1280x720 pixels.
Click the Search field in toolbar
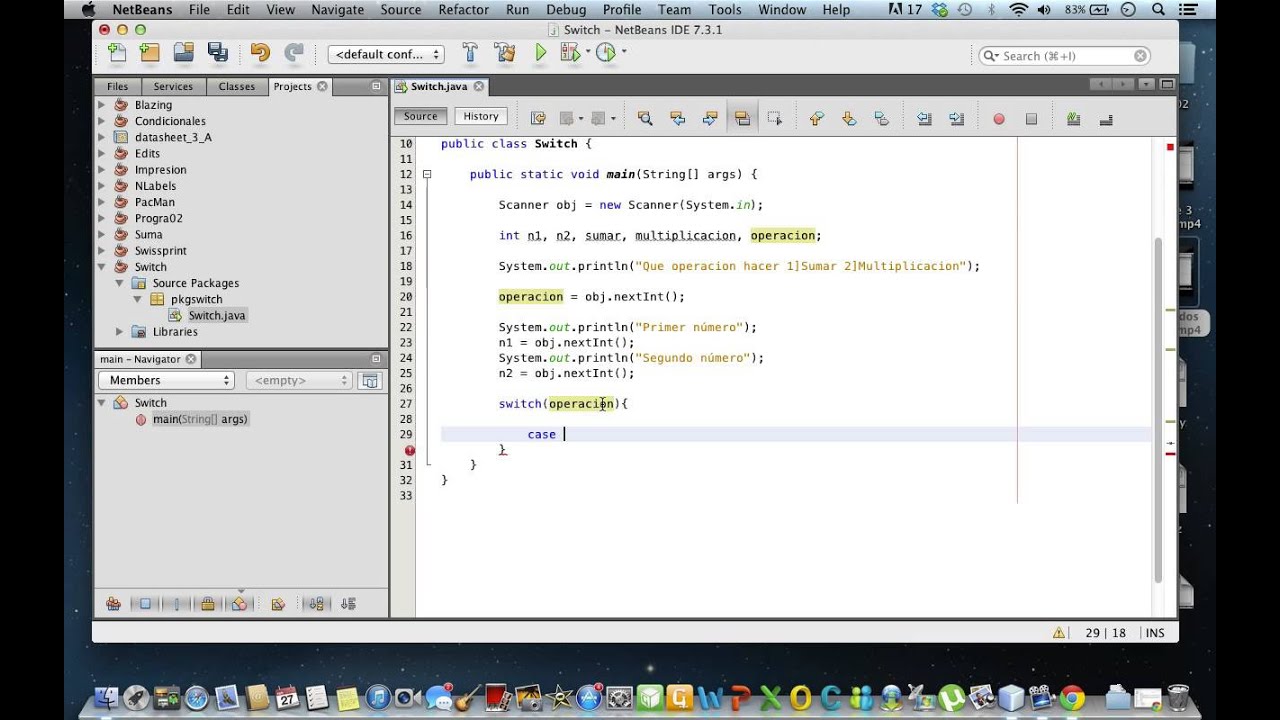(x=1064, y=56)
